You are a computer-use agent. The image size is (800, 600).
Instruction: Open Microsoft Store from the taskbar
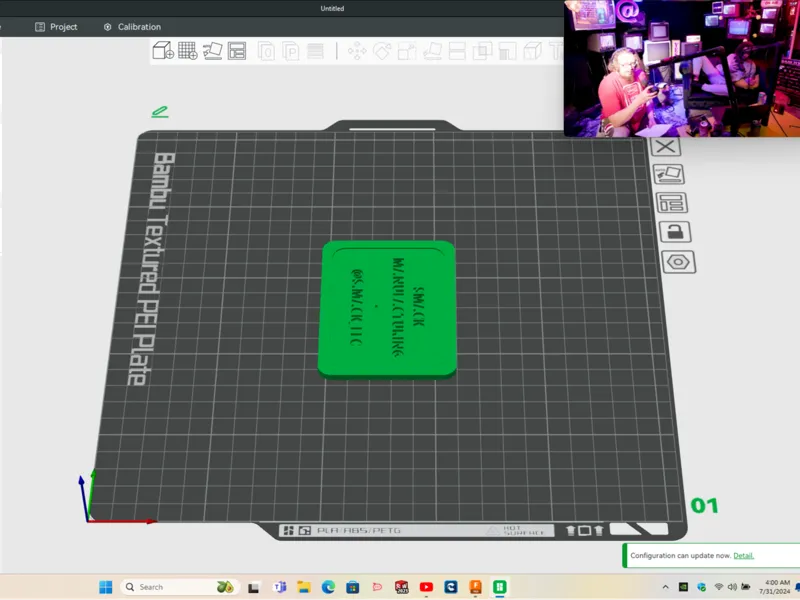pos(353,587)
